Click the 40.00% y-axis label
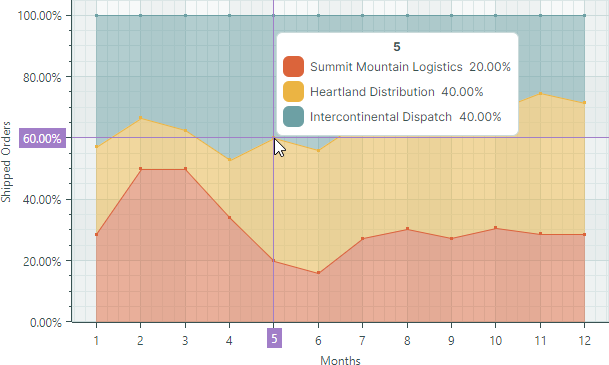The image size is (609, 365). point(42,200)
